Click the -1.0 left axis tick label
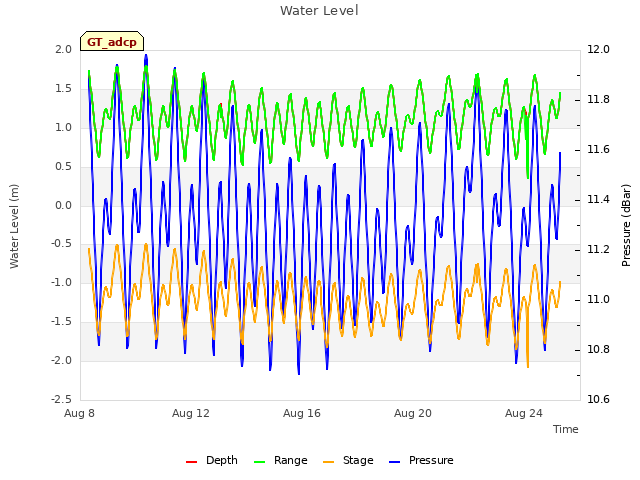This screenshot has height=480, width=640. coord(61,282)
